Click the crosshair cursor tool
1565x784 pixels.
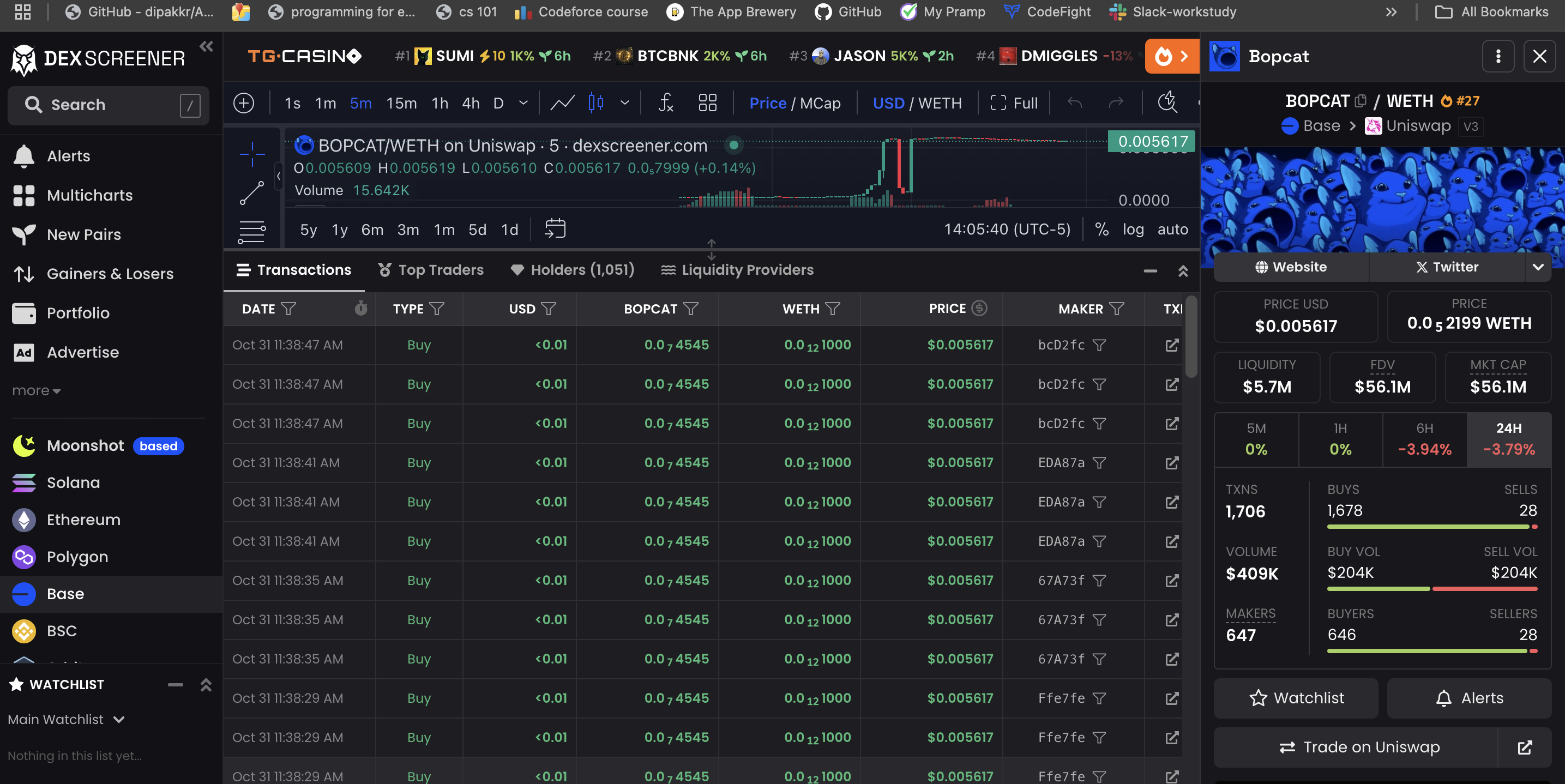tap(251, 154)
